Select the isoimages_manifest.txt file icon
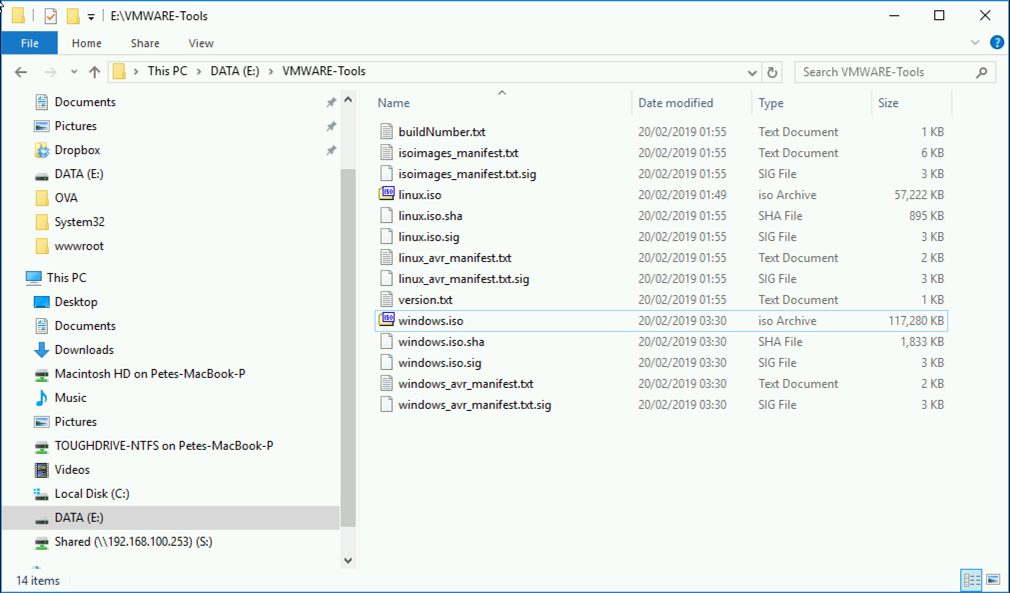 386,153
